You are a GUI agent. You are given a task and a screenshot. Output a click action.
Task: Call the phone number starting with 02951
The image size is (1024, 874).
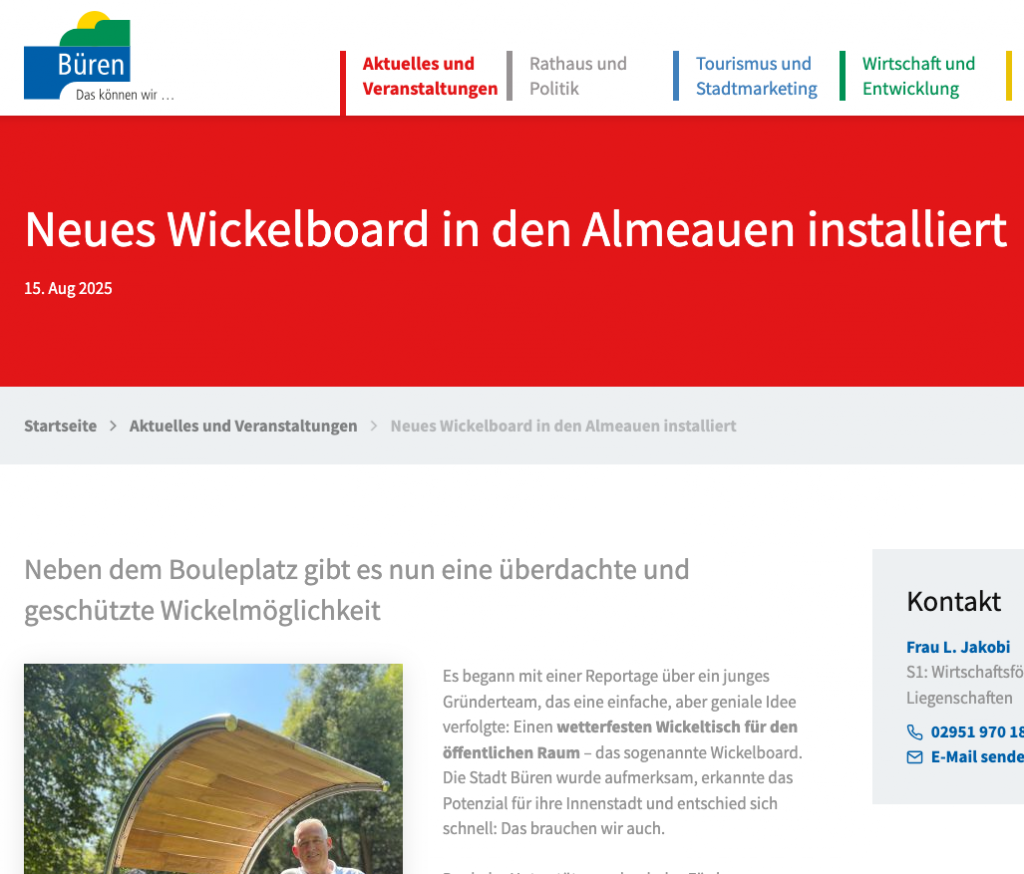[x=976, y=732]
